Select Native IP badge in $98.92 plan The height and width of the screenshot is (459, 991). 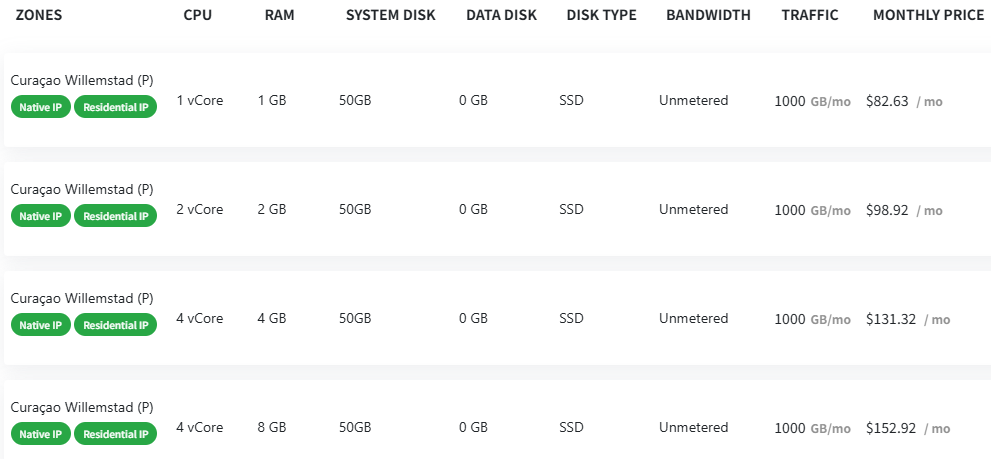(41, 216)
